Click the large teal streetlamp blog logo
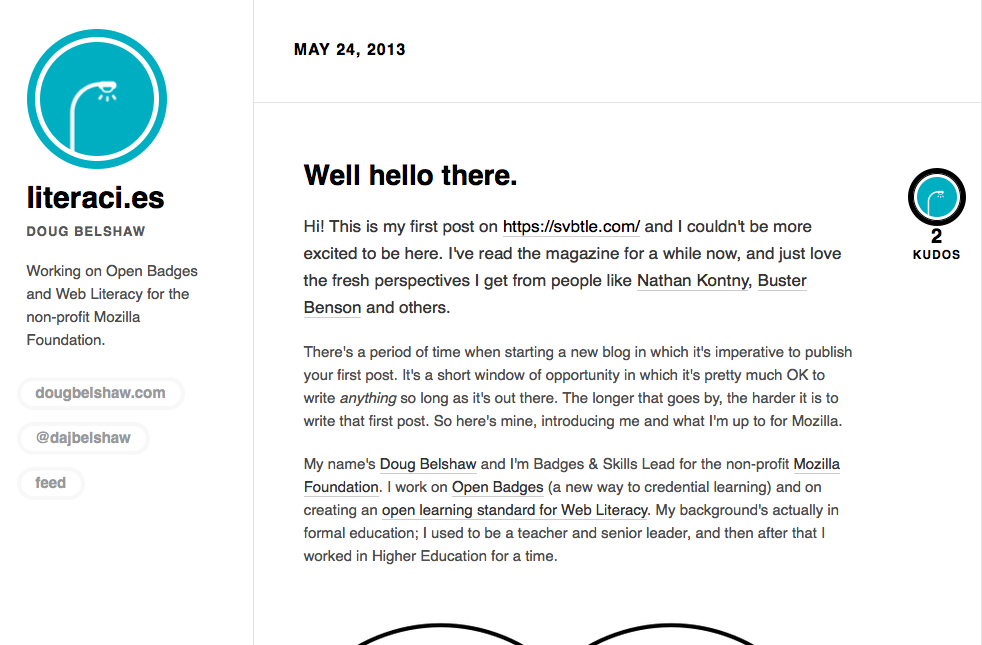The height and width of the screenshot is (645, 982). pos(97,100)
